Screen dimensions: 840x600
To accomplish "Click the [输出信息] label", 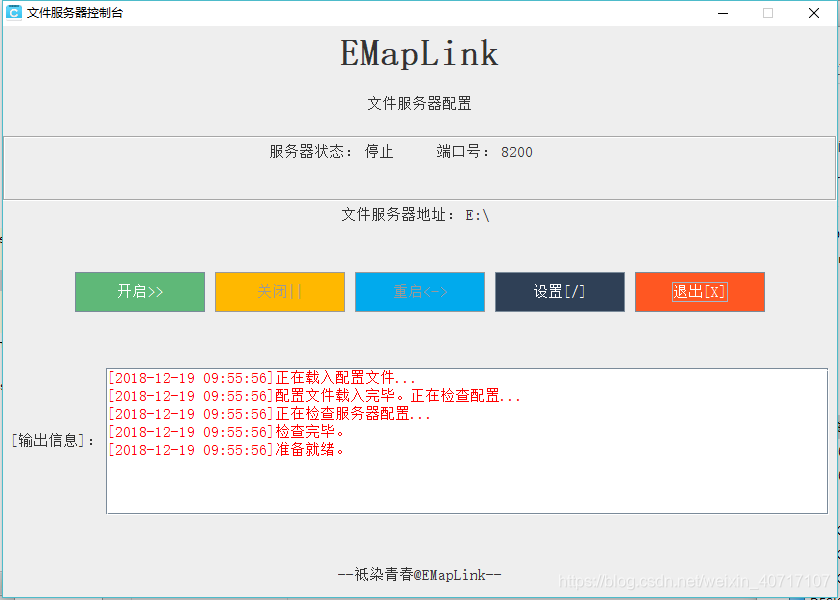I will click(x=52, y=441).
